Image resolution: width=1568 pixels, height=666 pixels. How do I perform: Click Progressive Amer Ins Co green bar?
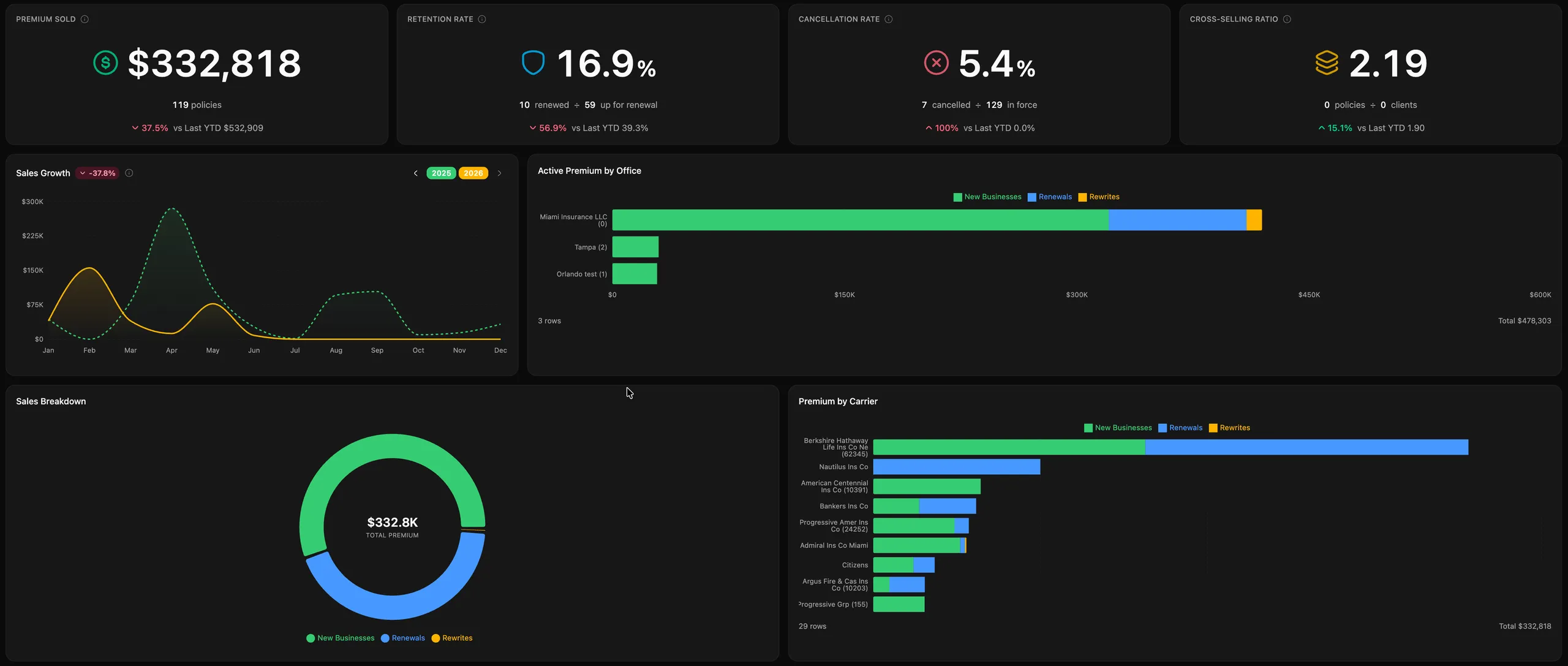tap(914, 526)
